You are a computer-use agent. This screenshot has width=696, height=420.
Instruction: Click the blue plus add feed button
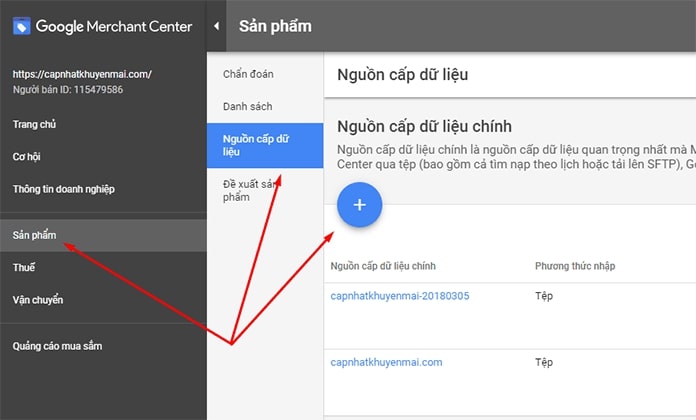point(360,205)
